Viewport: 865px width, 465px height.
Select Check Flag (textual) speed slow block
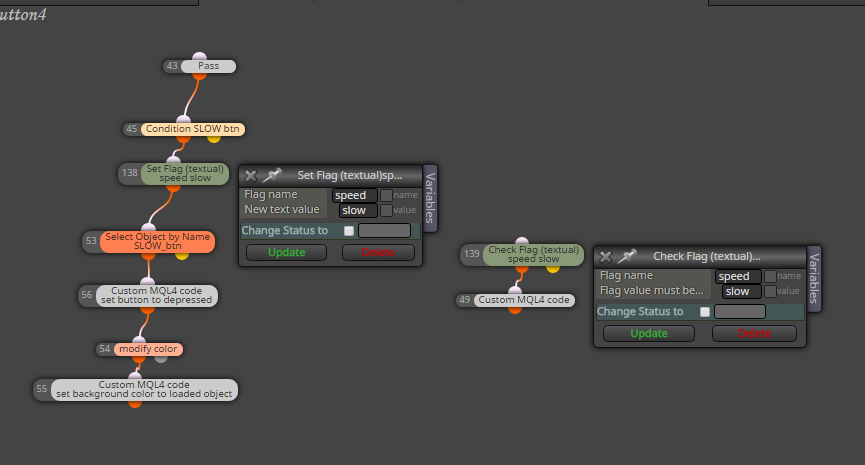pyautogui.click(x=533, y=255)
